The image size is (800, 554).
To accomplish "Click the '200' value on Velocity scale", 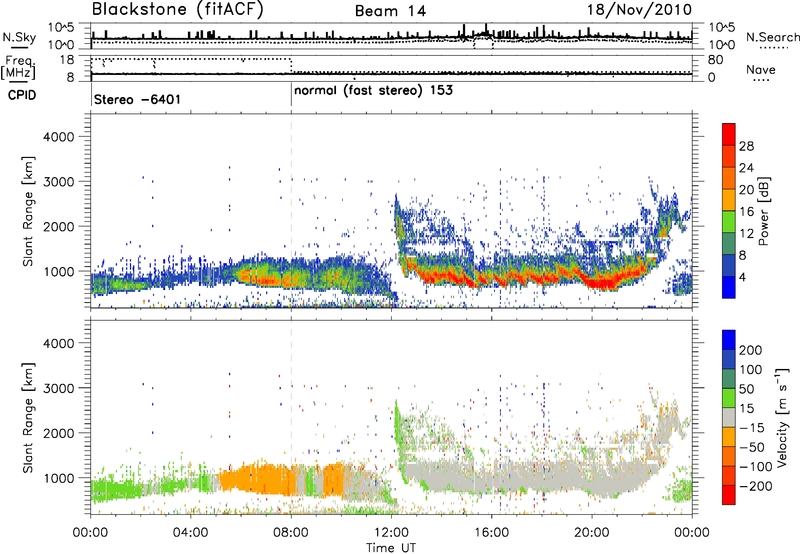I will (x=751, y=350).
